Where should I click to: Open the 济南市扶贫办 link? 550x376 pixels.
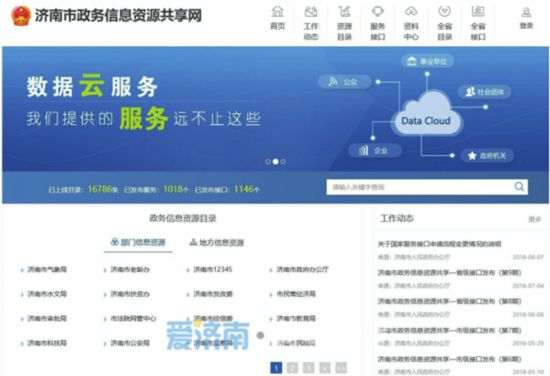tap(130, 294)
